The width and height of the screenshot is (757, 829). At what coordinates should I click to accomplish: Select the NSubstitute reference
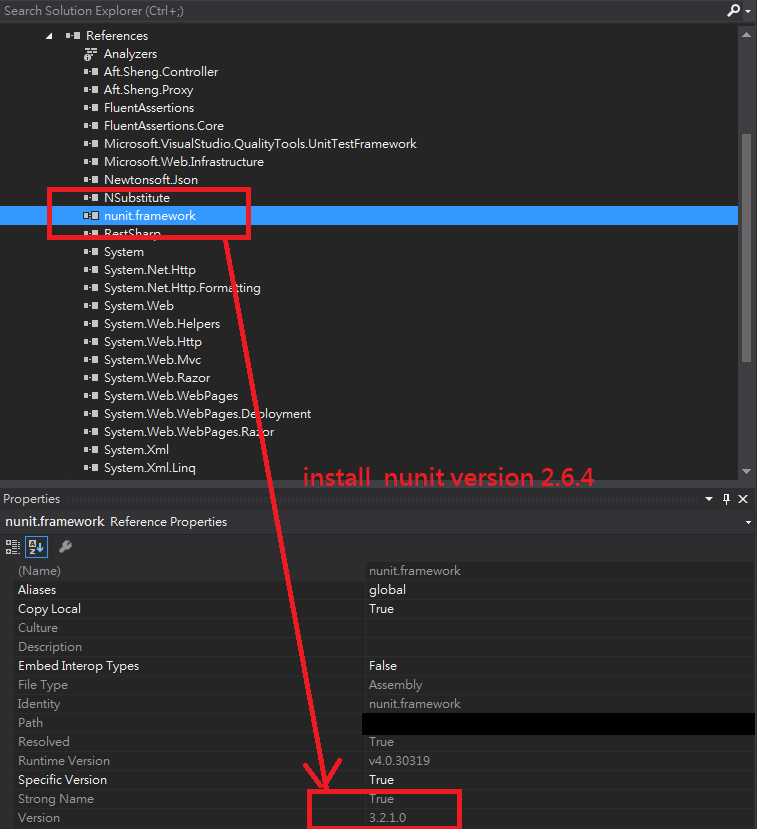pos(137,198)
